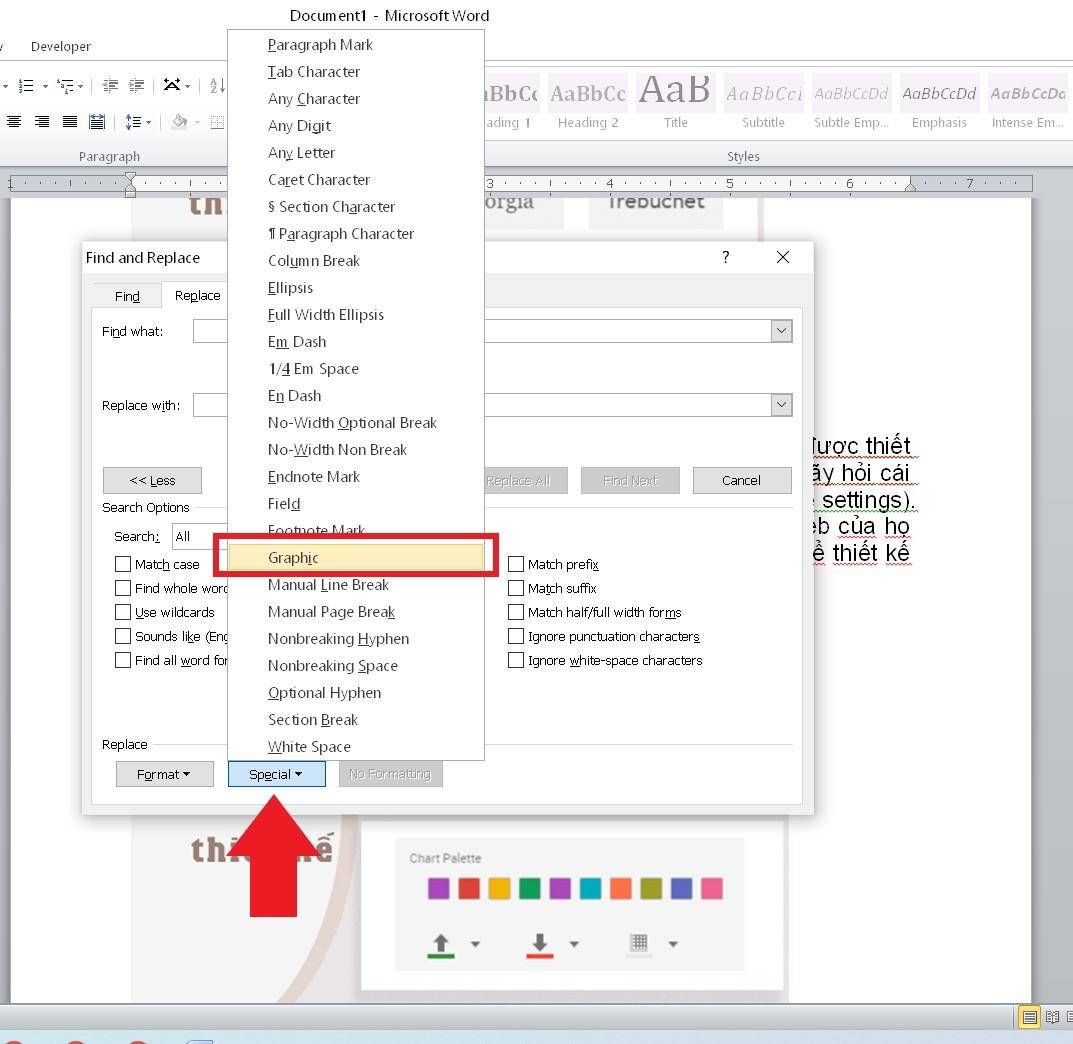The image size is (1073, 1044).
Task: Expand the Multilevel List dropdown arrow
Action: click(x=80, y=86)
